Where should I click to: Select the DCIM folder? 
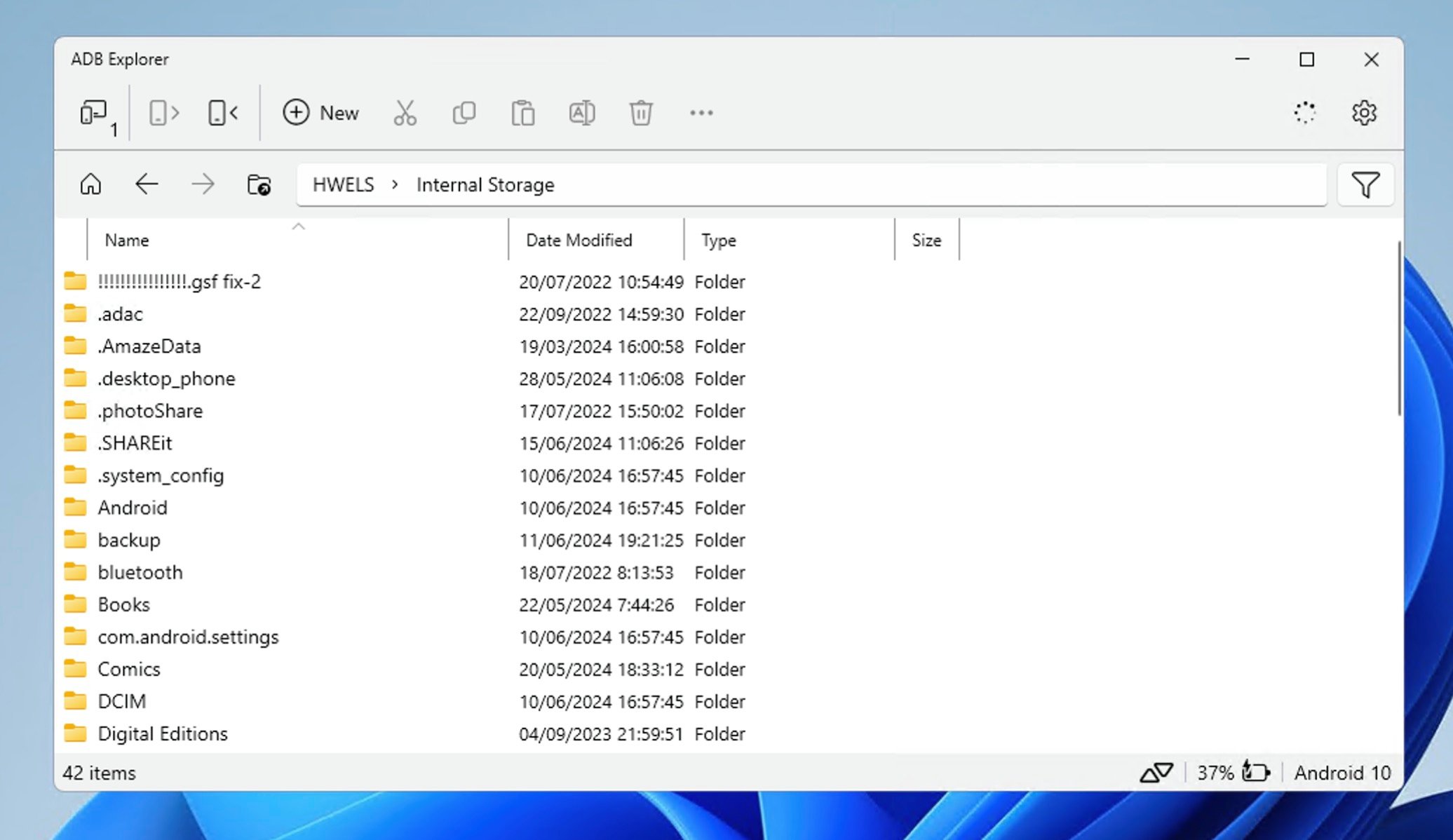[122, 701]
